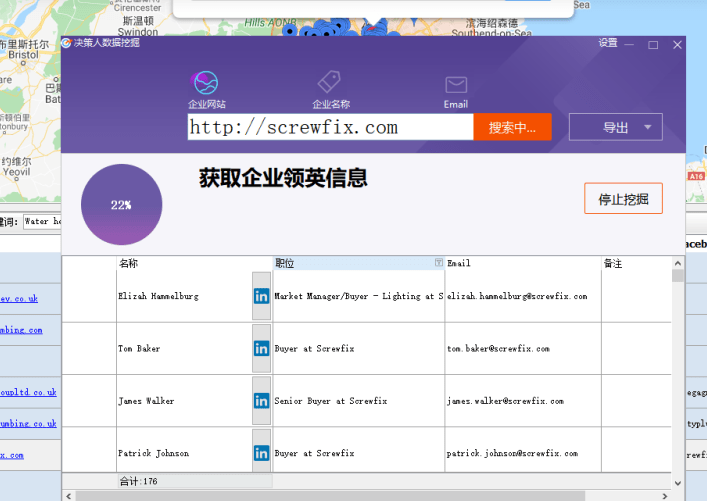Open James Walker's LinkedIn icon
The height and width of the screenshot is (501, 707).
tap(261, 400)
